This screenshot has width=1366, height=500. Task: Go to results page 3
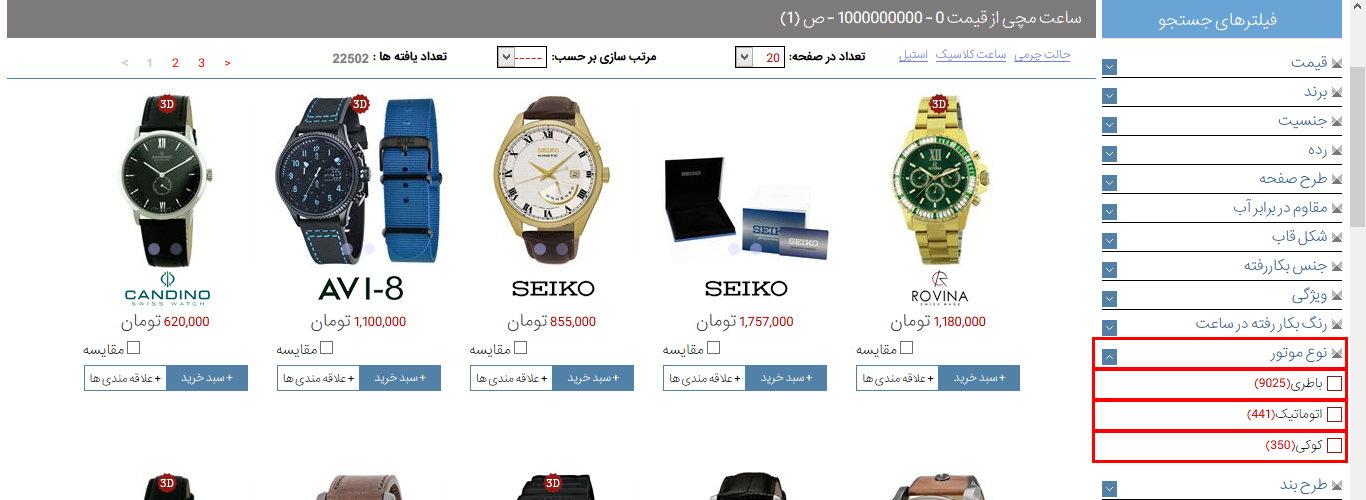201,63
